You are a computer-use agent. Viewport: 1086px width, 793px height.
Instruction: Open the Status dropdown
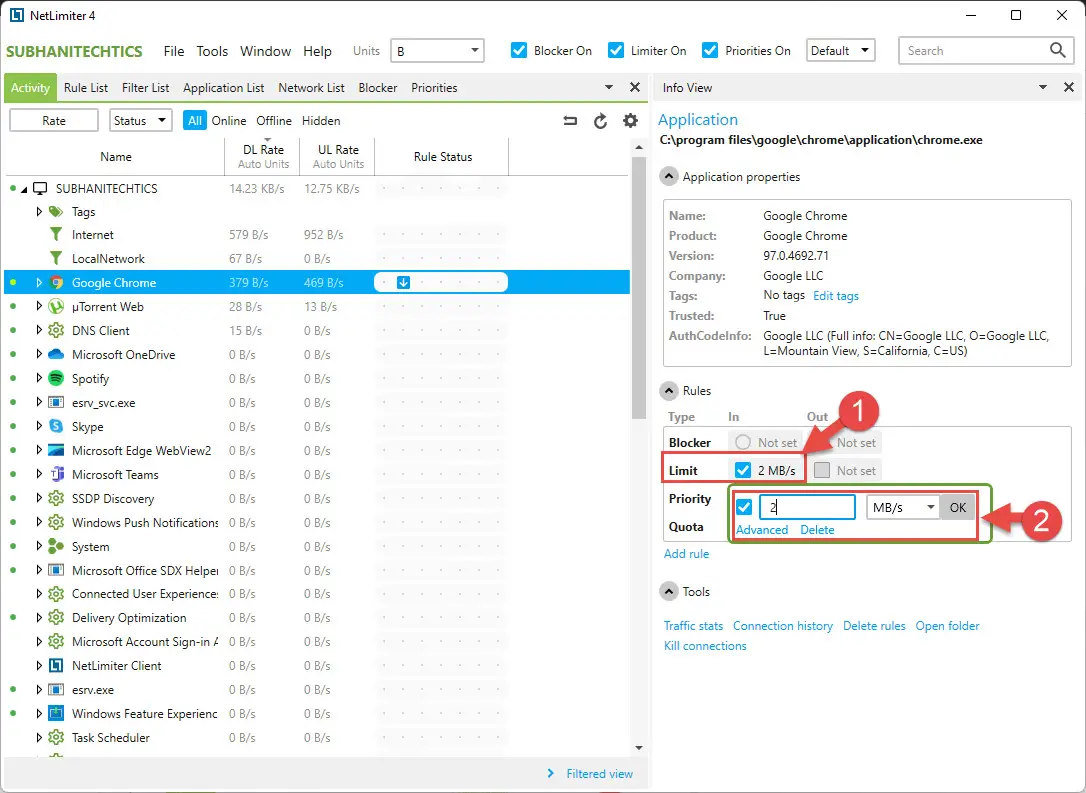point(141,121)
